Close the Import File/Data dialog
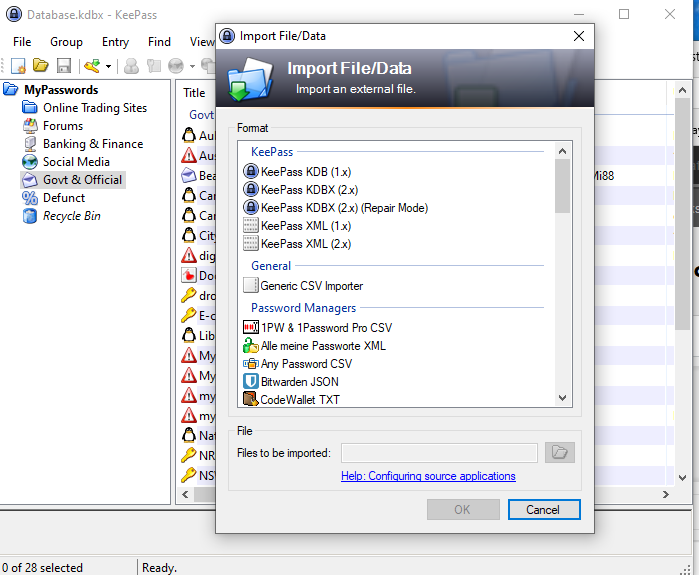Image resolution: width=699 pixels, height=575 pixels. (x=579, y=36)
